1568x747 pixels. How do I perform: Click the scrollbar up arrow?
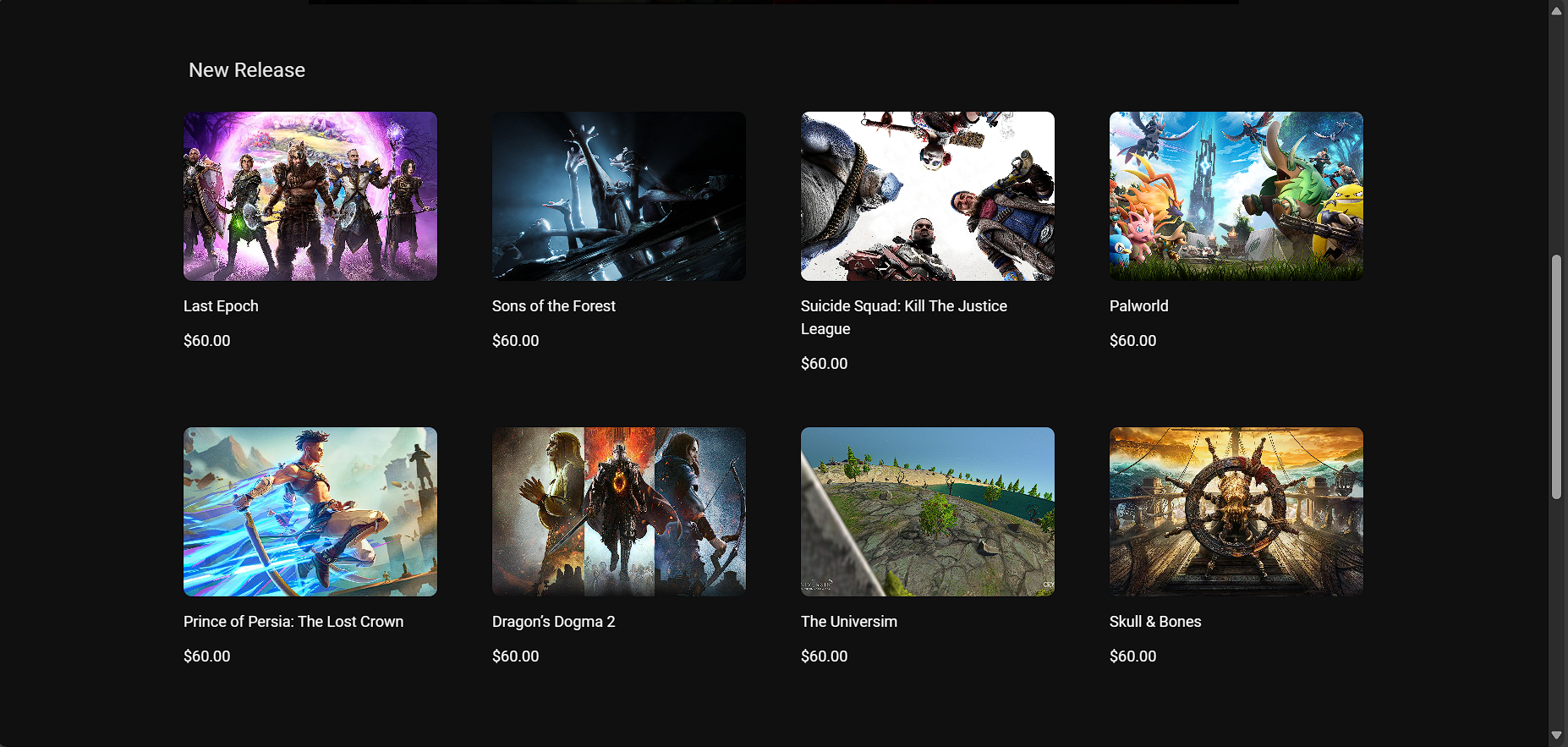[1556, 11]
